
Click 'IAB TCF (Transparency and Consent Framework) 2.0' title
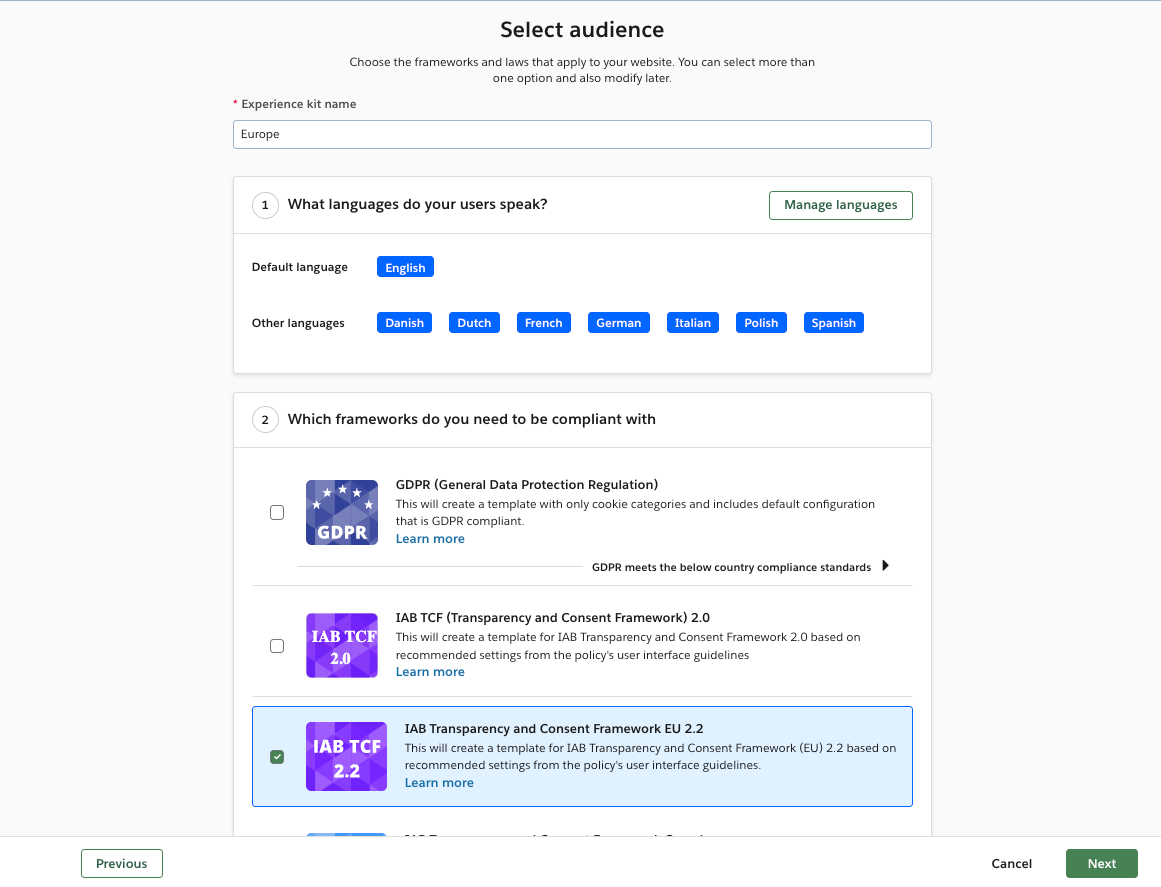(x=552, y=617)
